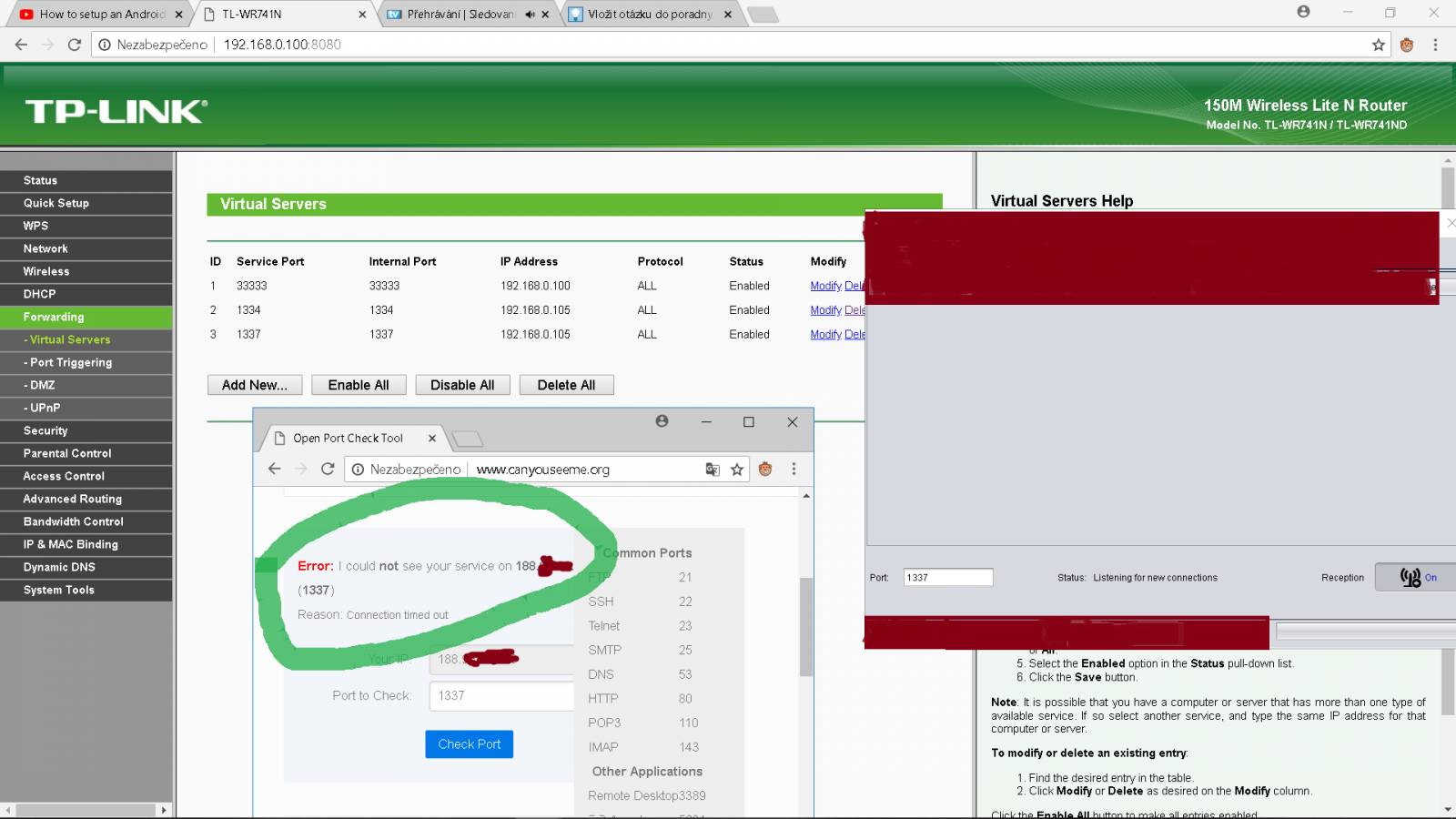
Task: Click port check page vertical scrollbar
Action: coord(805,626)
